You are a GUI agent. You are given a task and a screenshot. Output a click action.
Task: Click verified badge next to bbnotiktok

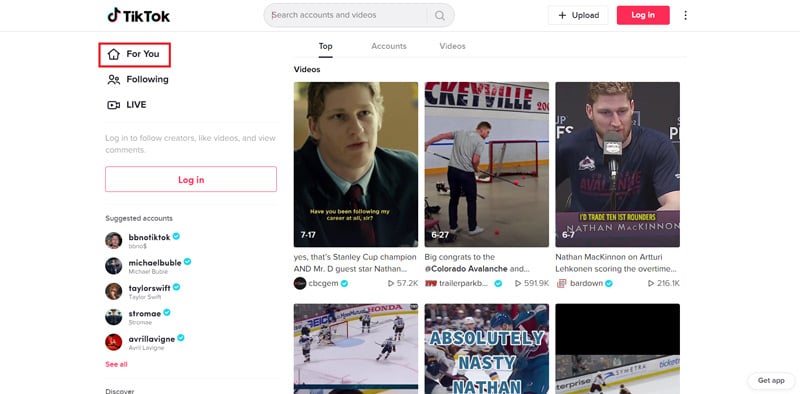tap(176, 236)
